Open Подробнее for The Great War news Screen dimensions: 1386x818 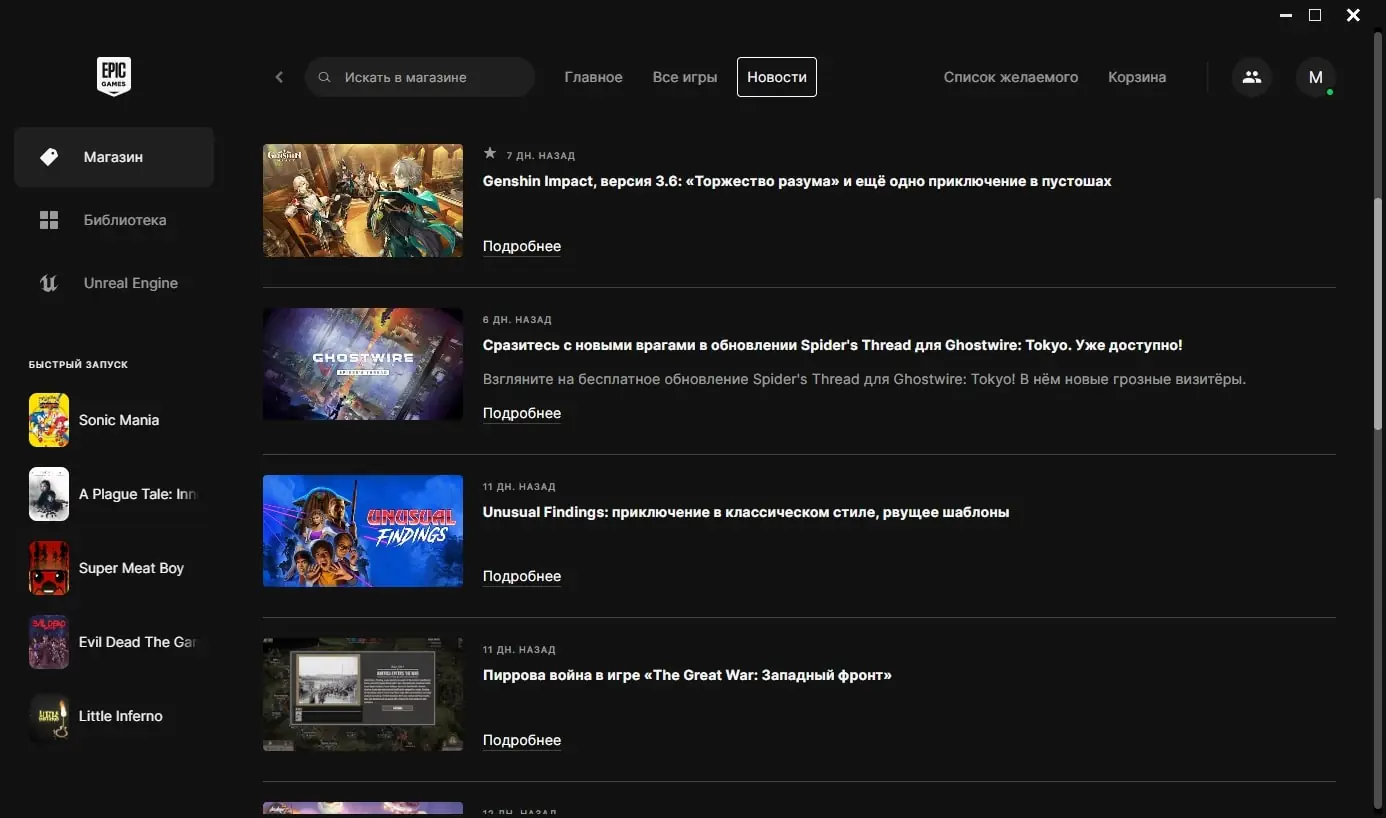pyautogui.click(x=522, y=740)
